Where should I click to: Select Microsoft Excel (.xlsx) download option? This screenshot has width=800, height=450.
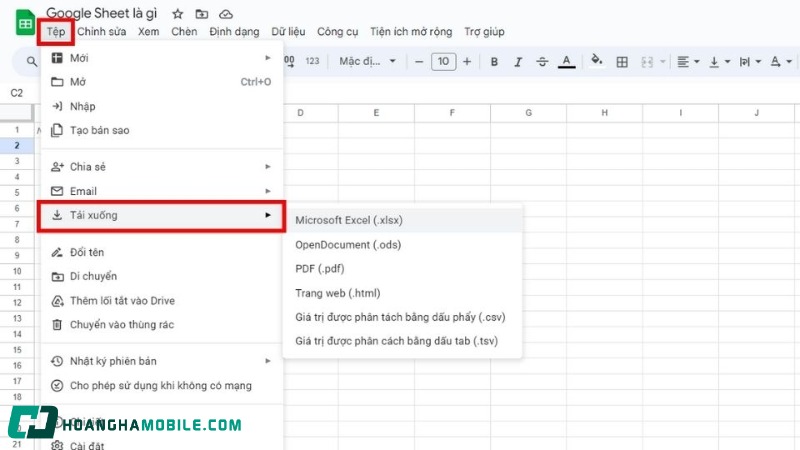(x=348, y=220)
